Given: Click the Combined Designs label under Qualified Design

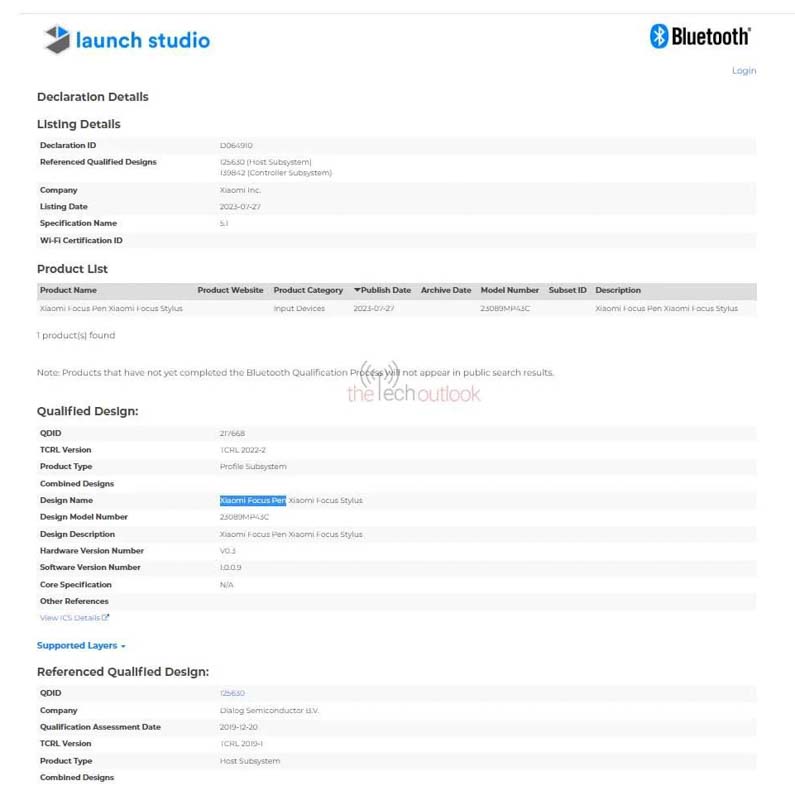Looking at the screenshot, I should (77, 484).
